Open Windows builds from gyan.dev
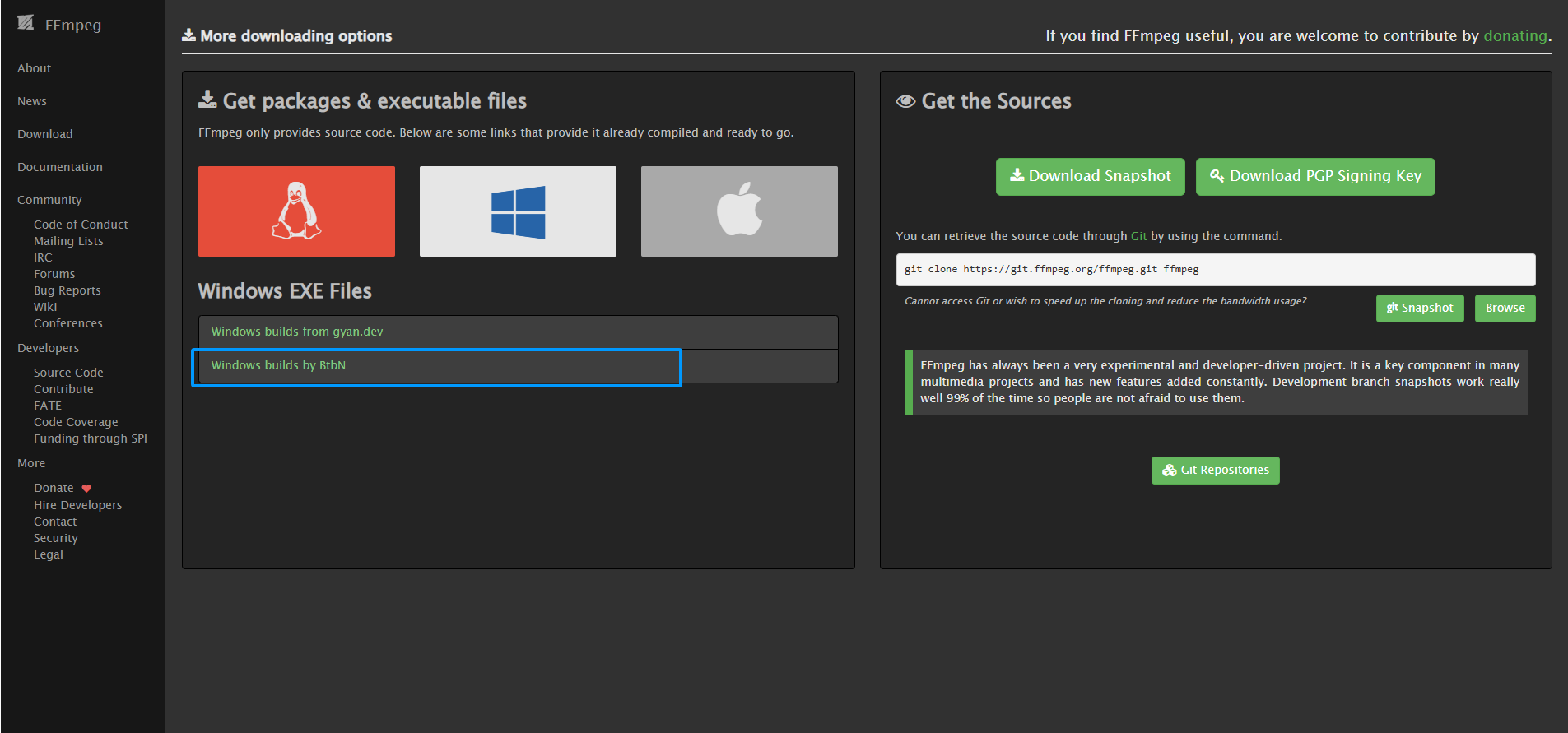The height and width of the screenshot is (733, 1568). [x=518, y=332]
